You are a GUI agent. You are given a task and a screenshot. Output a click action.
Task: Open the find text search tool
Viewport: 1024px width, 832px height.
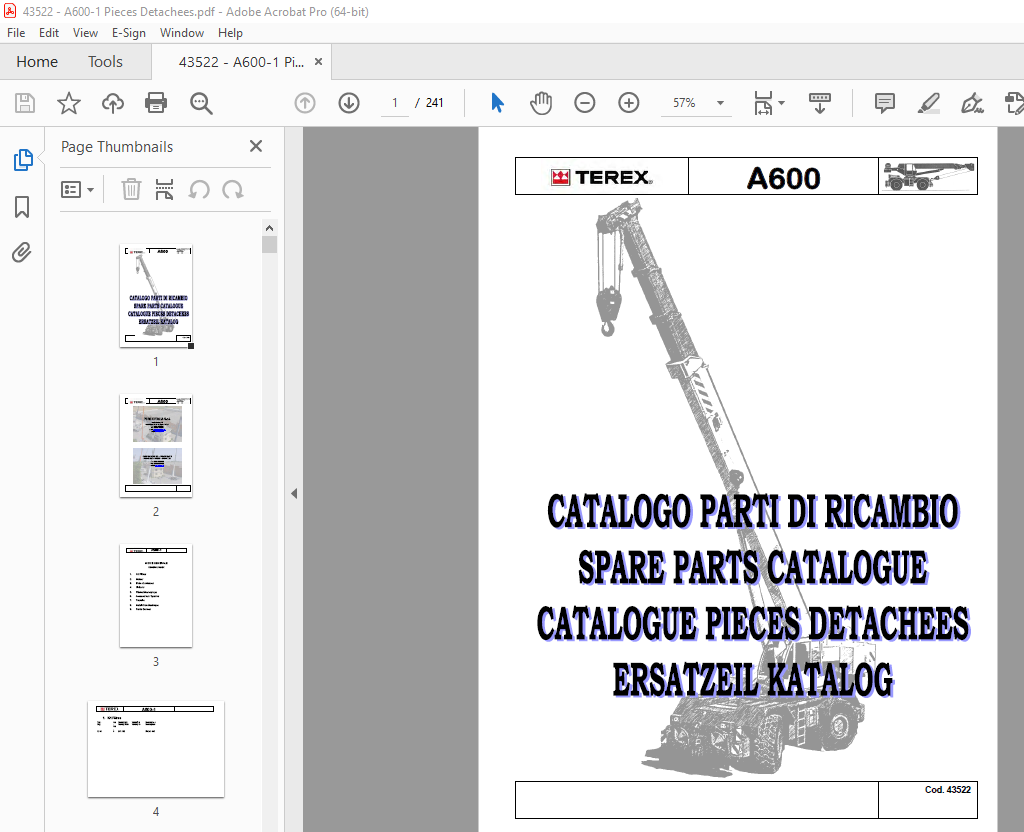point(200,103)
